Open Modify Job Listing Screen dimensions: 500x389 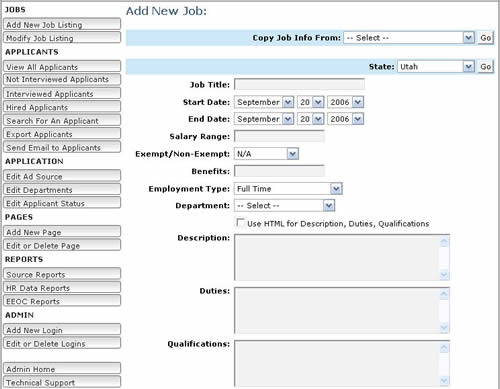pos(62,37)
